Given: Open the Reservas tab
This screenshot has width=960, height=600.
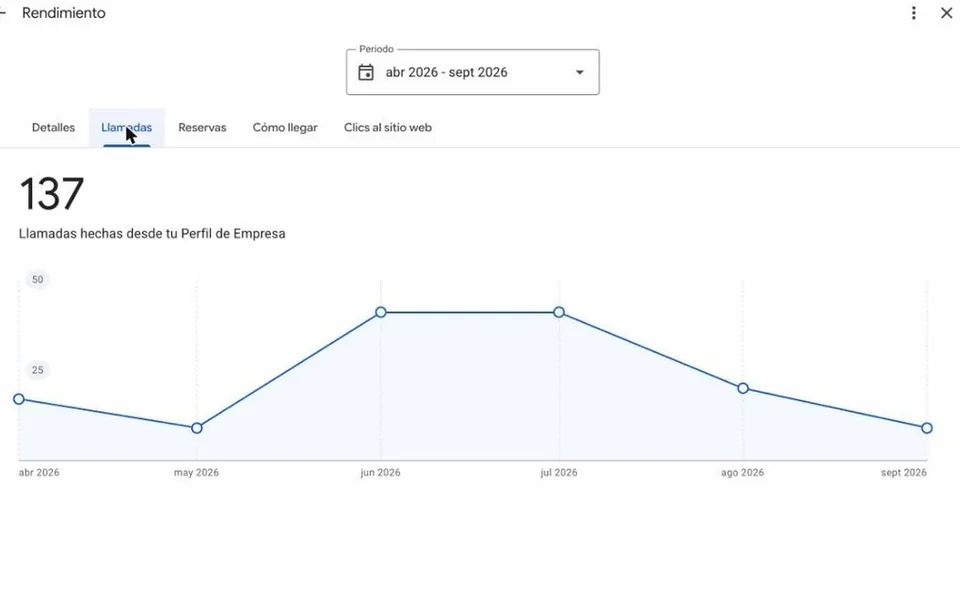Looking at the screenshot, I should (x=202, y=127).
